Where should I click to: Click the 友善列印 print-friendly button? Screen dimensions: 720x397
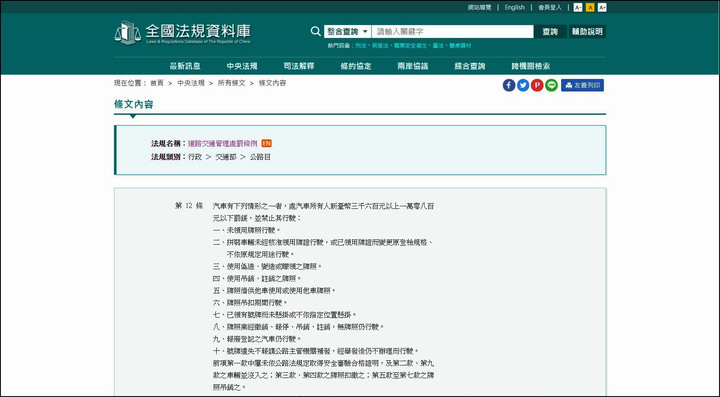(x=582, y=85)
